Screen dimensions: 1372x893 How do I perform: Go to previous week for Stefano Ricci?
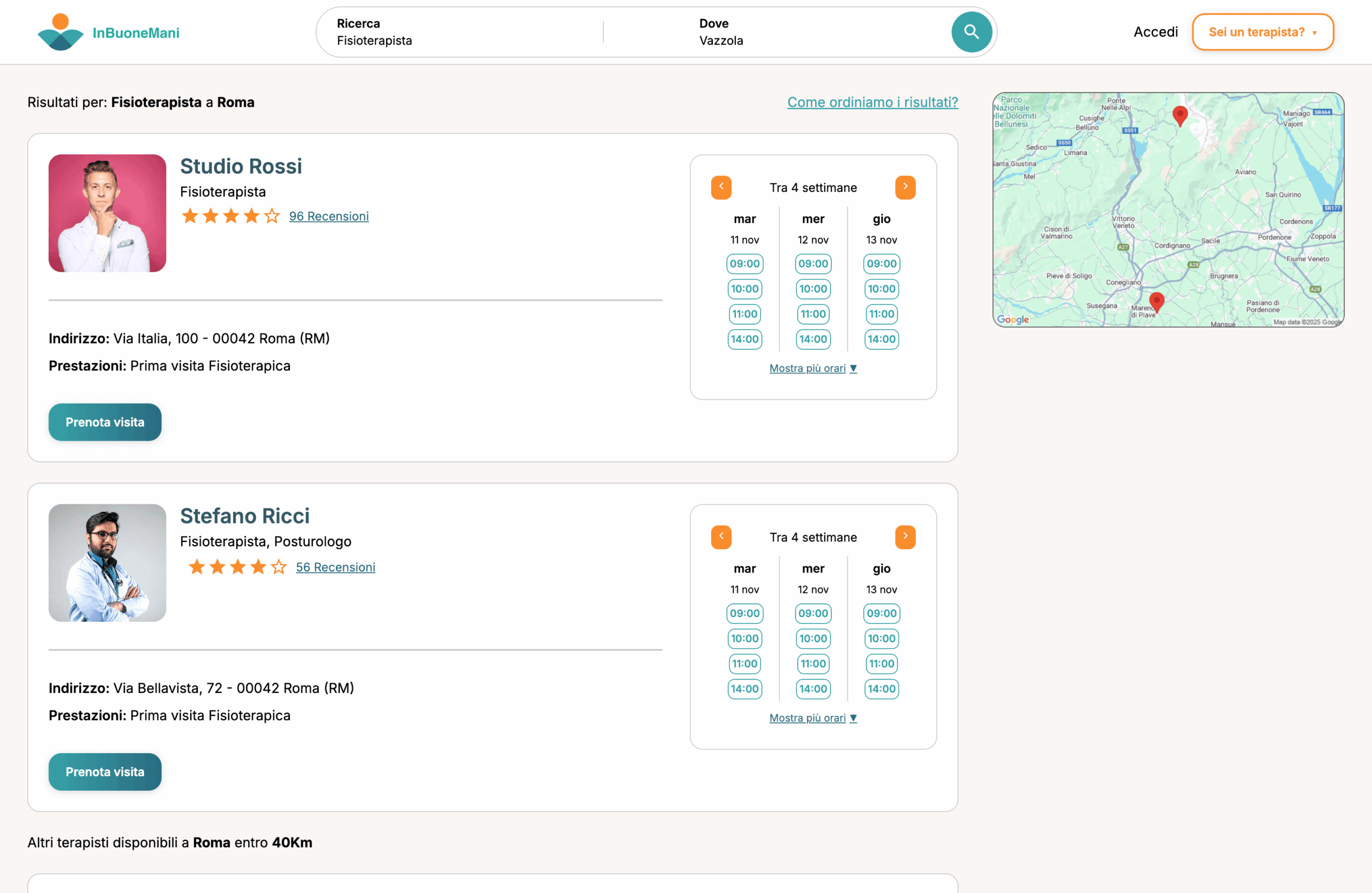pyautogui.click(x=721, y=537)
